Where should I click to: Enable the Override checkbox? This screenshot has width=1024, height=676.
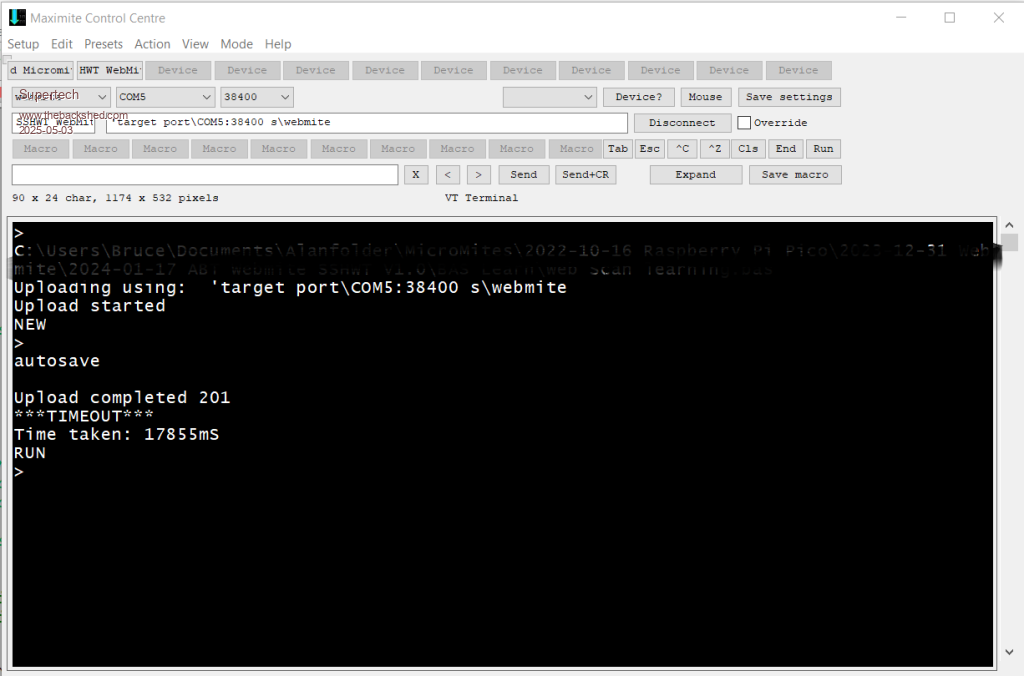(744, 123)
